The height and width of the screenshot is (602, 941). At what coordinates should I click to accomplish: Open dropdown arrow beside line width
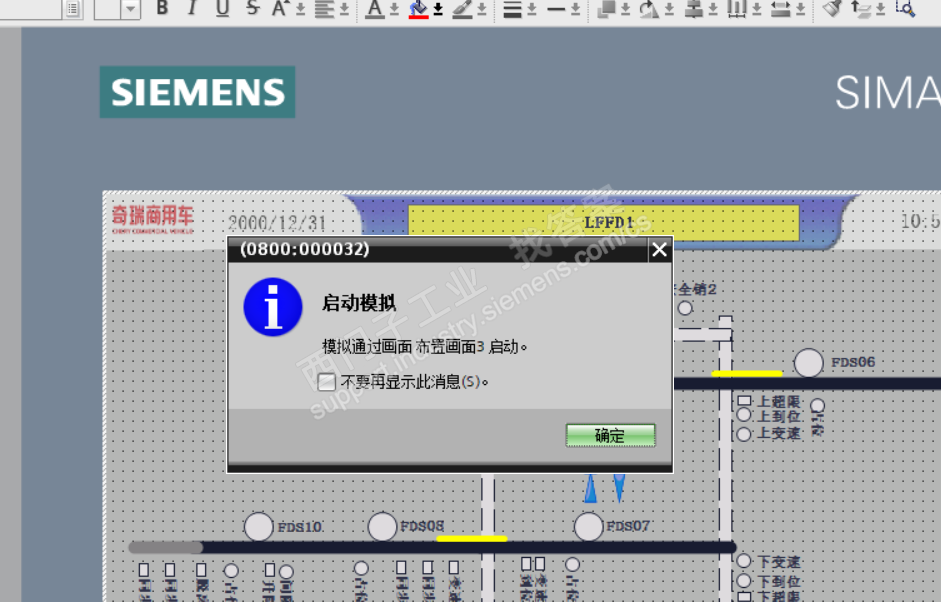[576, 9]
